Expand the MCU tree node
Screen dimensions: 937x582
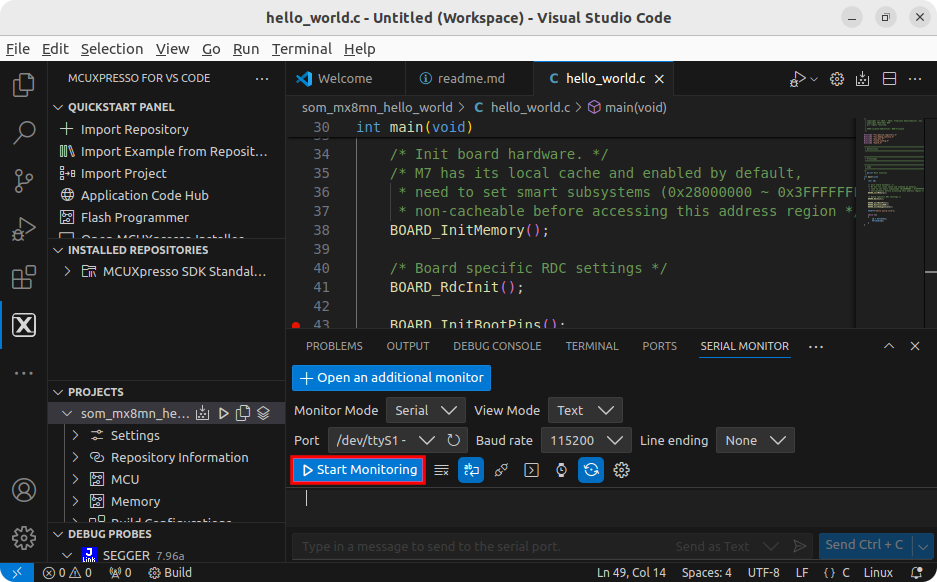pyautogui.click(x=75, y=479)
